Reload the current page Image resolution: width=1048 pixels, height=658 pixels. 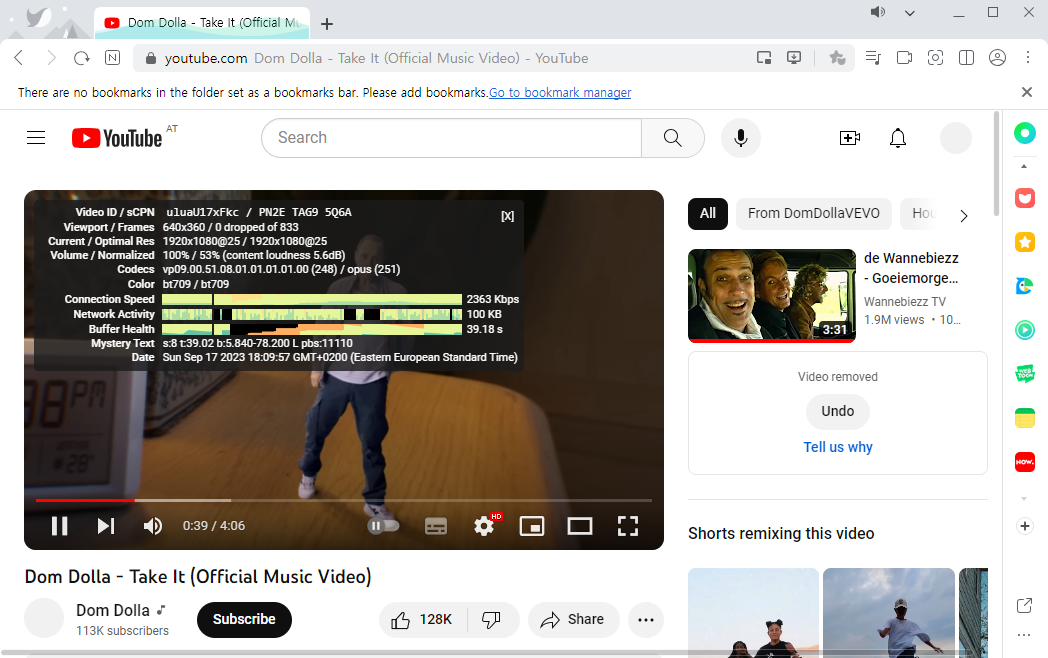(82, 58)
